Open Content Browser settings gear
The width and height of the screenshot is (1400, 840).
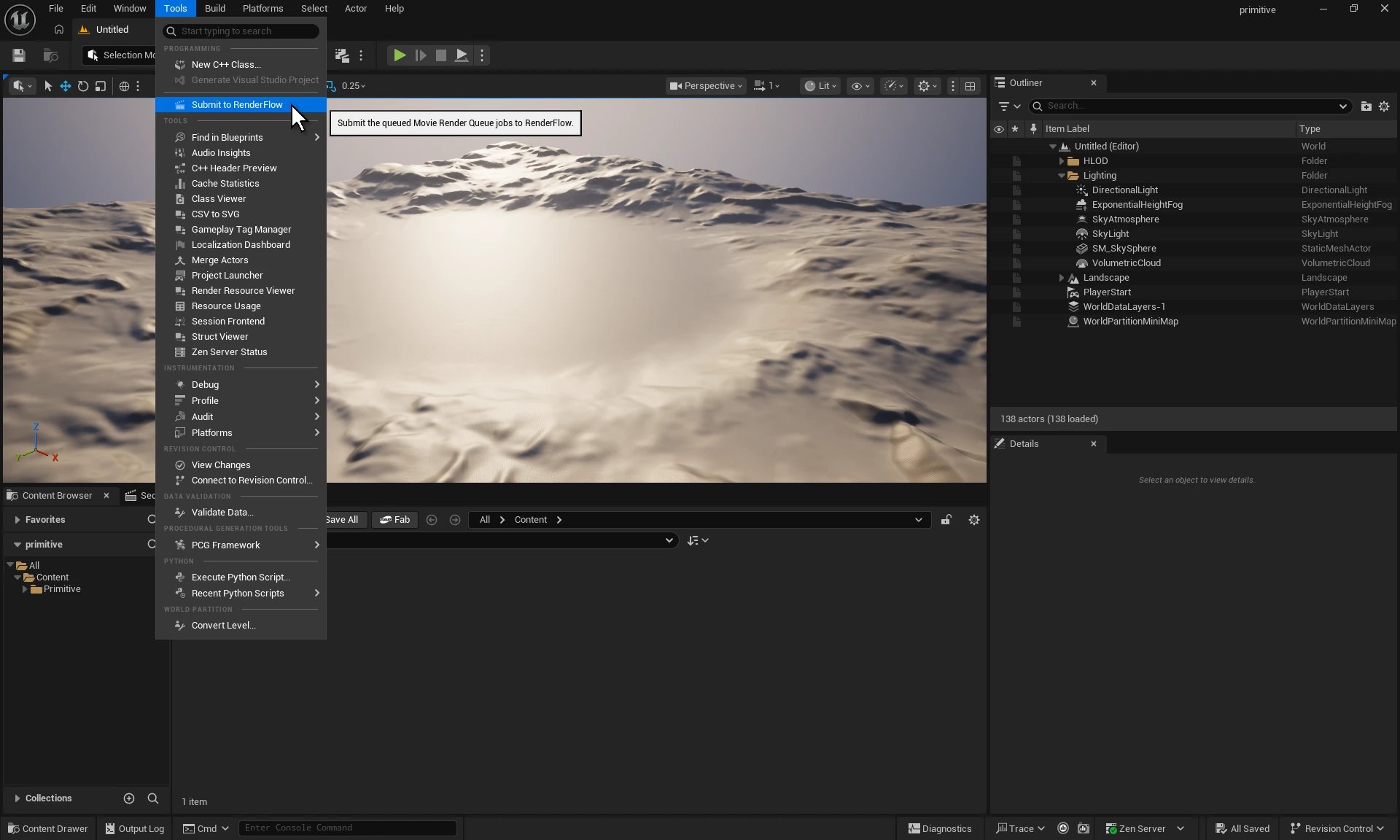(974, 520)
